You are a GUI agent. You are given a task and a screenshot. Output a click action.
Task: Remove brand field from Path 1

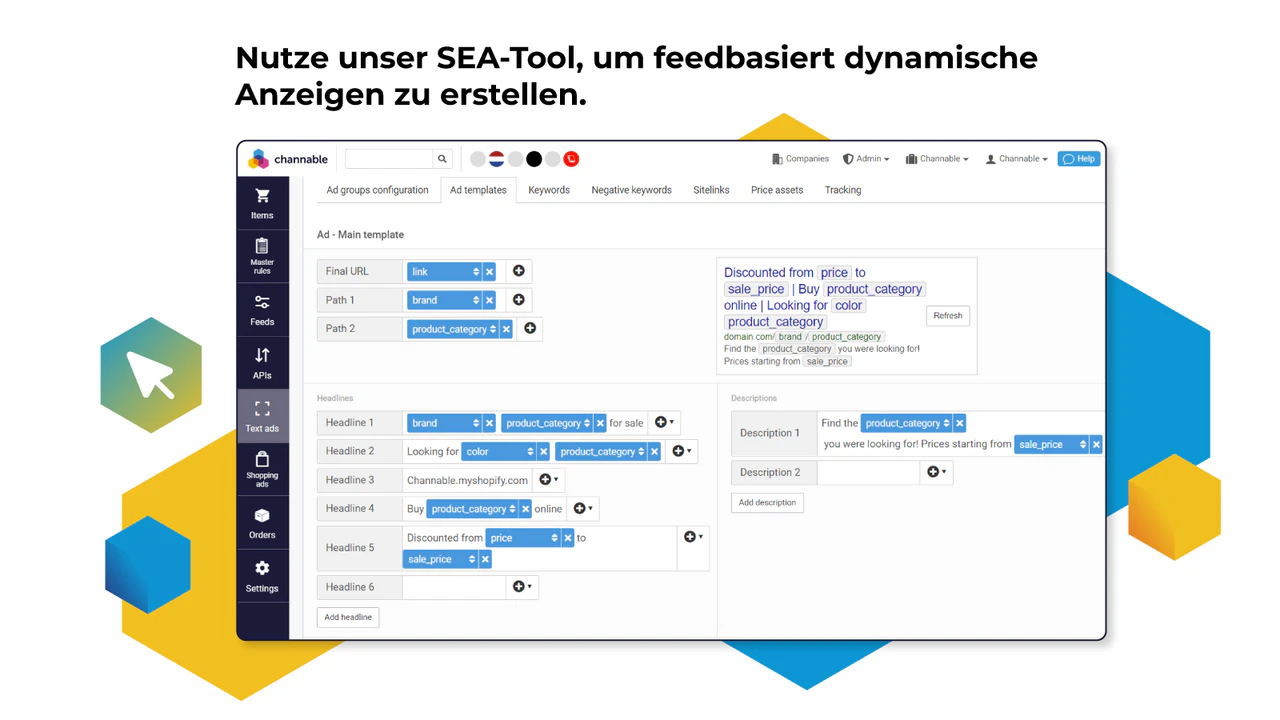(489, 300)
